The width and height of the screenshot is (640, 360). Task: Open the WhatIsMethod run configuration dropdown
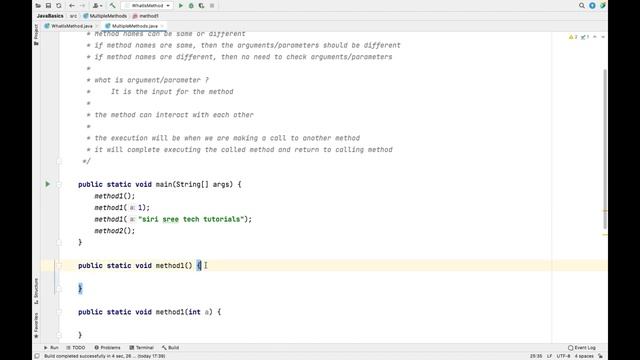pyautogui.click(x=147, y=5)
